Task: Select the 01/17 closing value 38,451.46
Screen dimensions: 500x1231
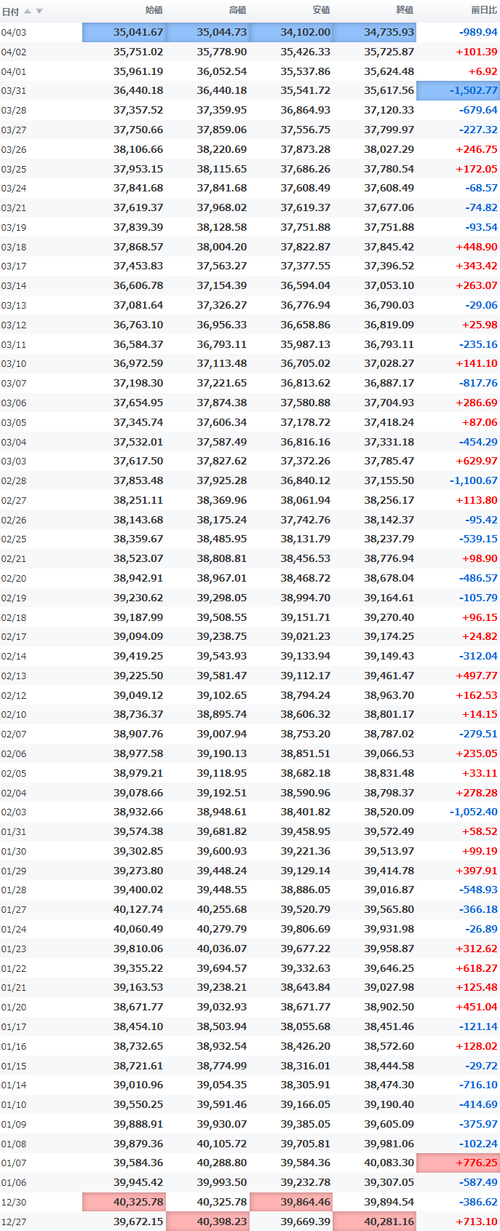Action: (x=389, y=1027)
